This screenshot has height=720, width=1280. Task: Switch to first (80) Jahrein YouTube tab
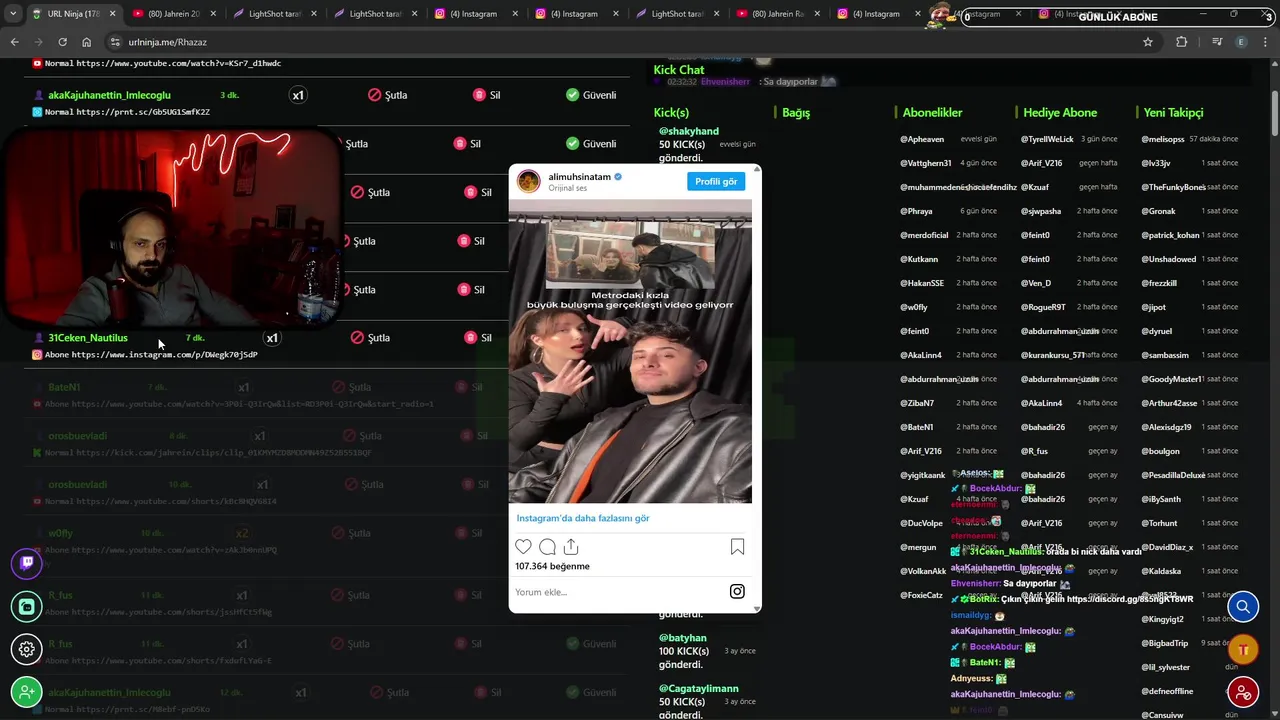172,14
